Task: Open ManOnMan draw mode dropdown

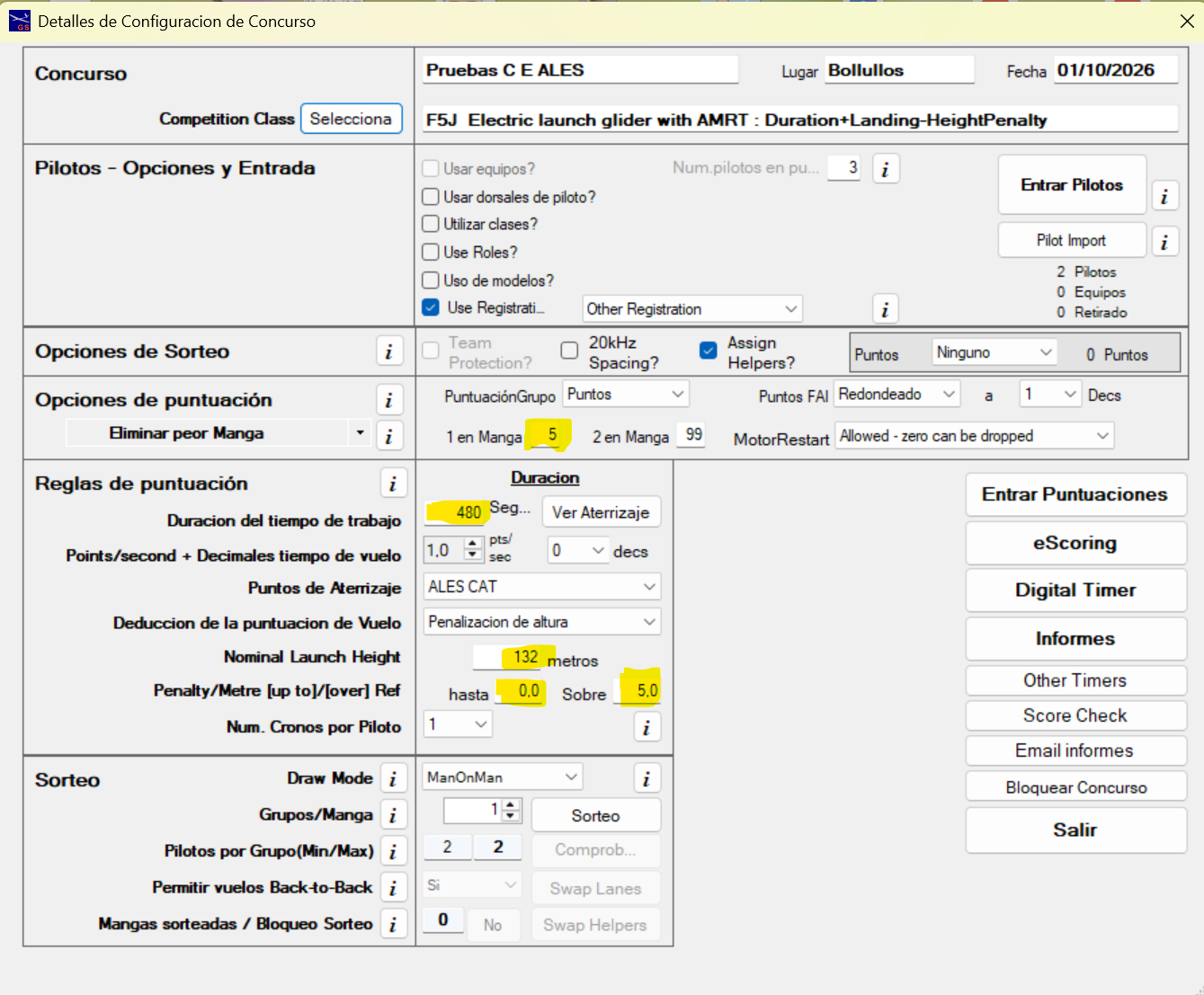Action: point(503,777)
